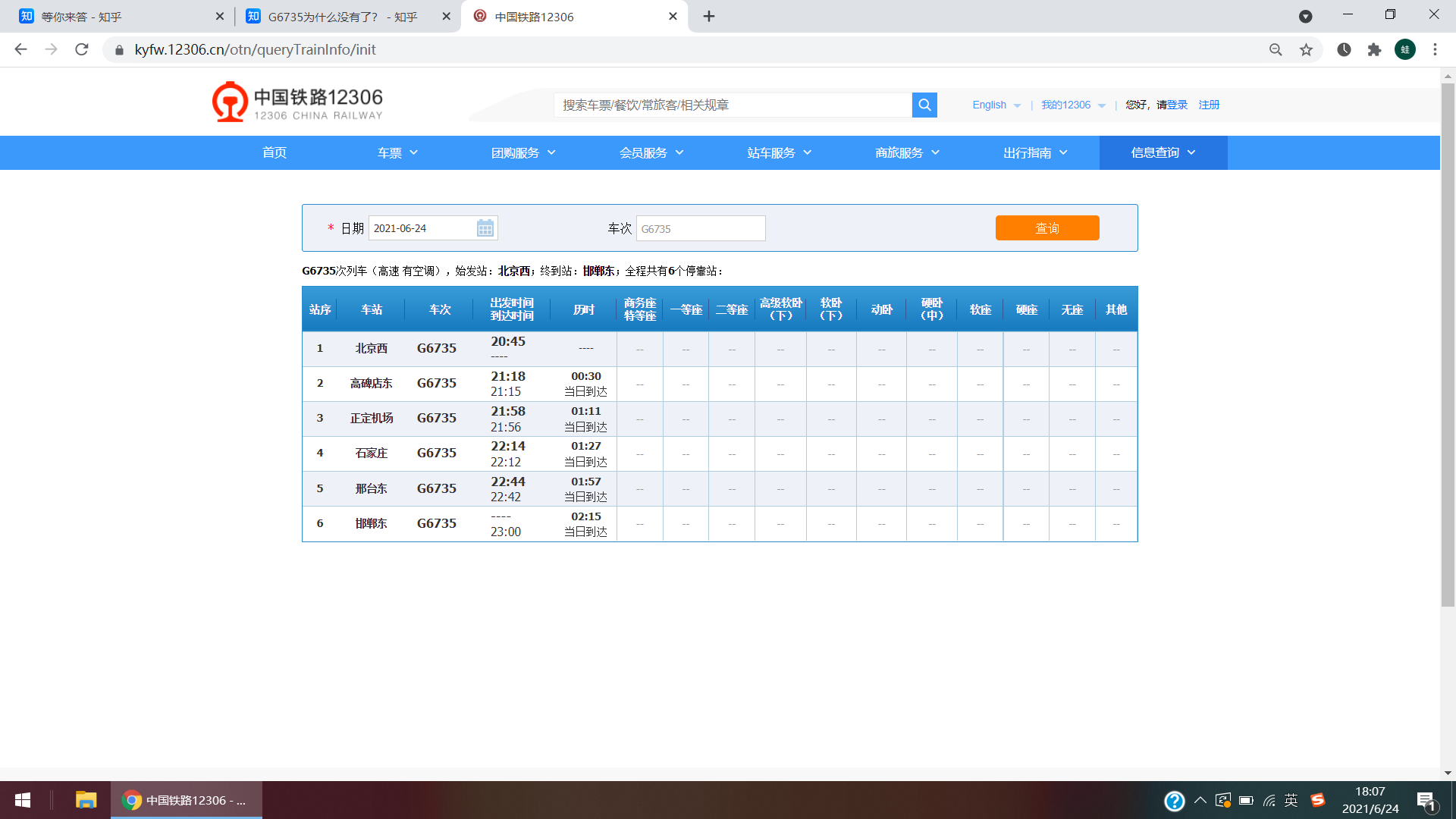Screen dimensions: 1456x819
Task: Expand the English language dropdown
Action: (x=996, y=105)
